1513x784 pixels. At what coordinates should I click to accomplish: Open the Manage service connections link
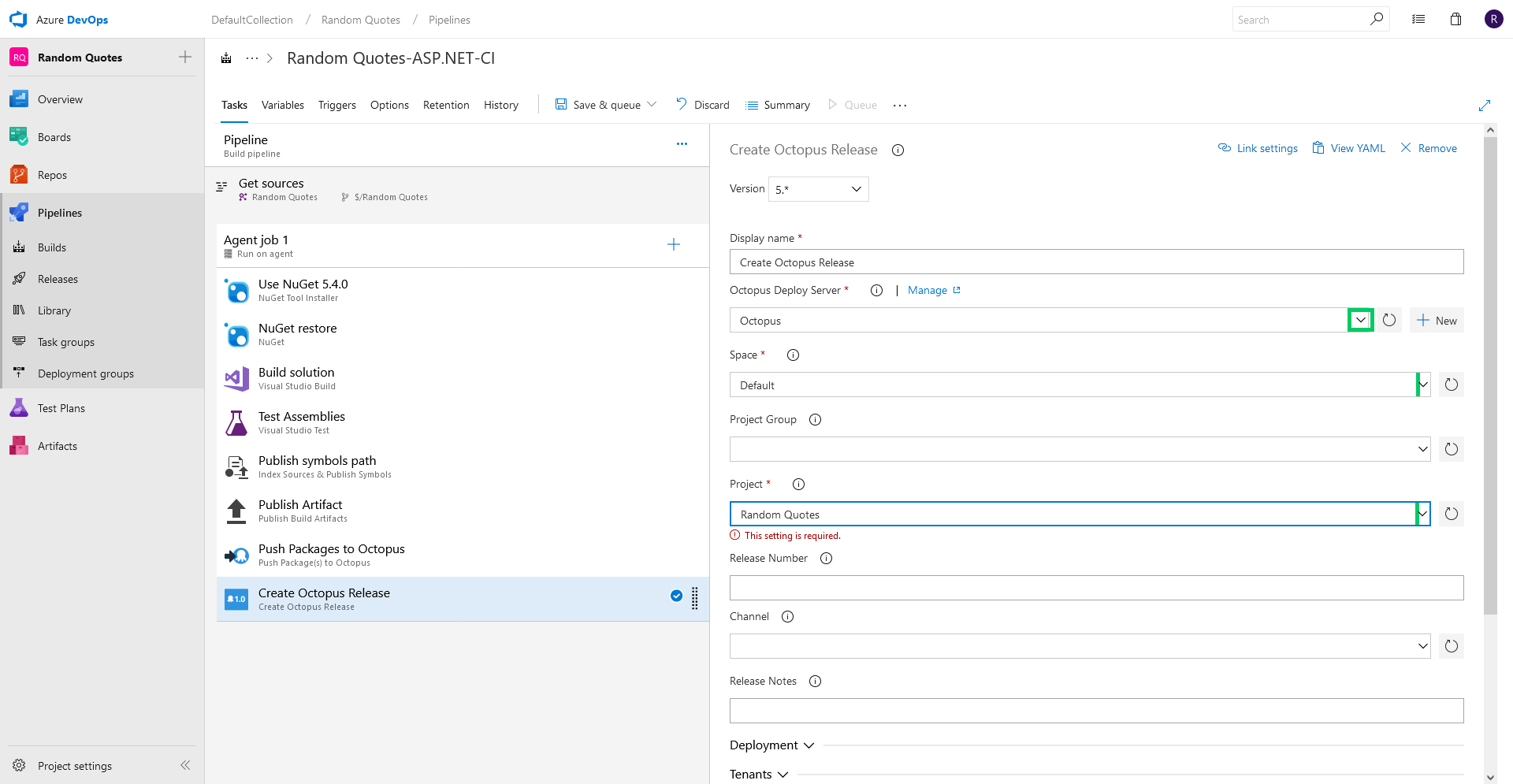[x=934, y=290]
